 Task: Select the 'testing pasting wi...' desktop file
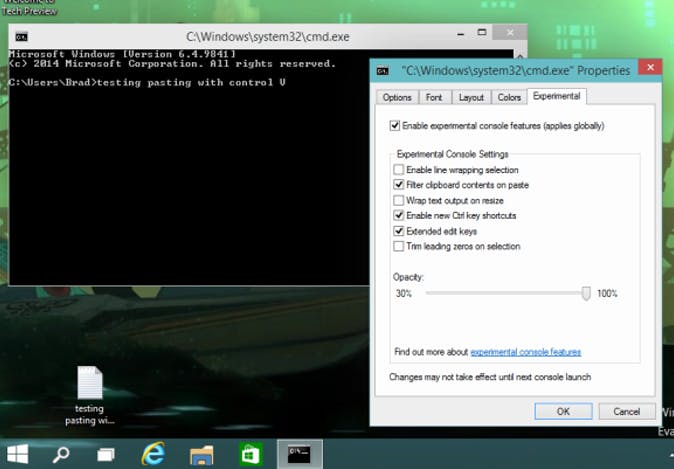[x=90, y=396]
